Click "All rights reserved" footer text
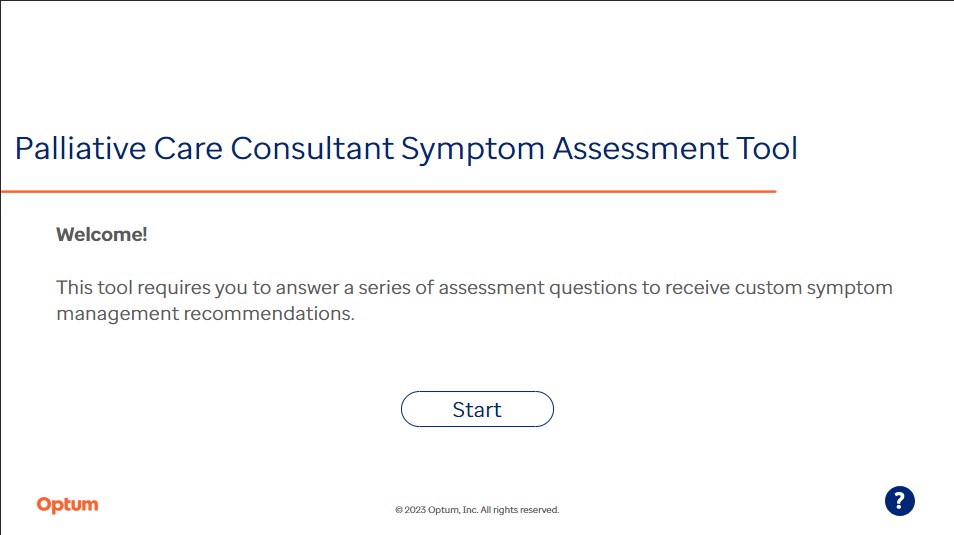 click(x=520, y=510)
